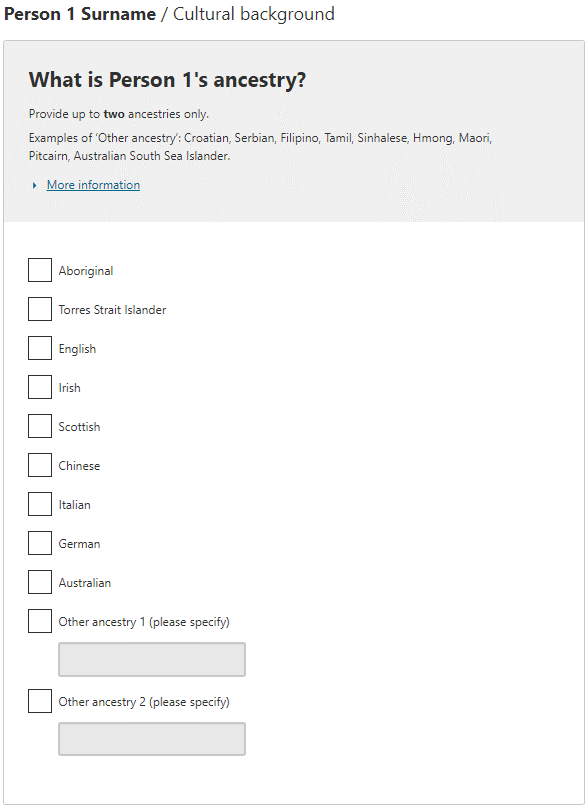The image size is (587, 810).
Task: Select Chinese as an ancestry
Action: pyautogui.click(x=39, y=465)
